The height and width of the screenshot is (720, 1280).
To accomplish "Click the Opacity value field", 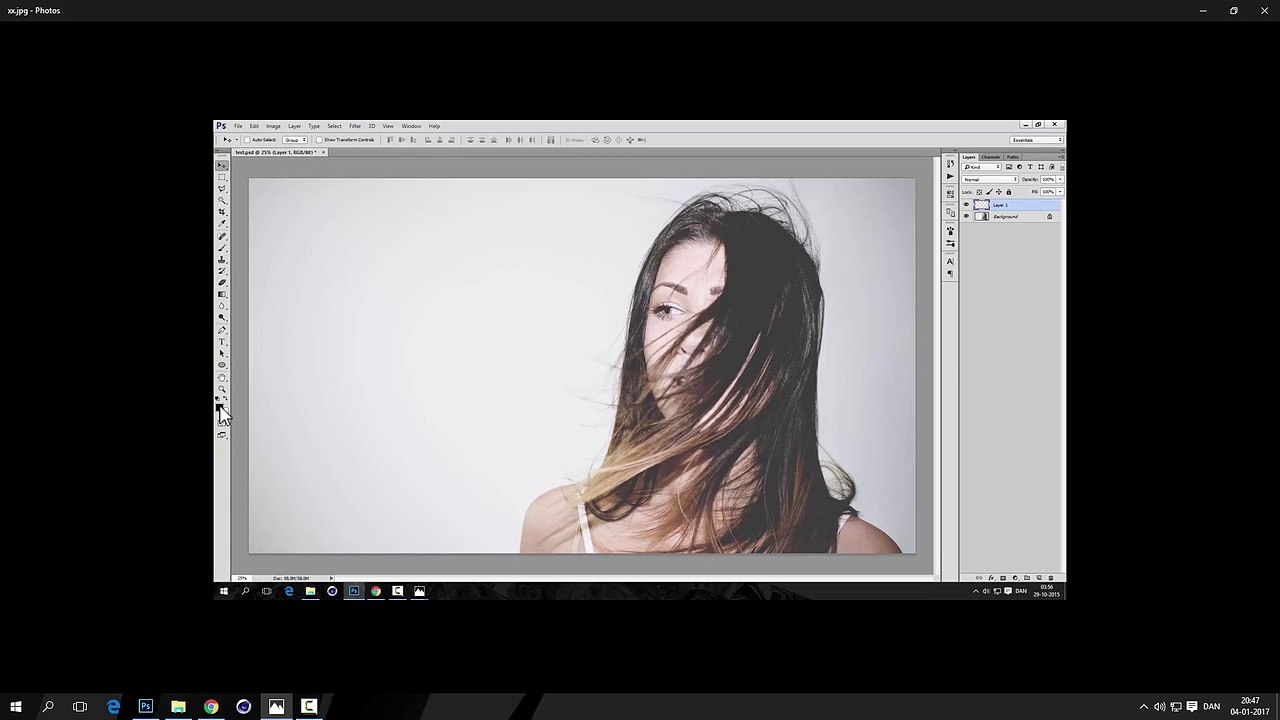I will (1048, 179).
